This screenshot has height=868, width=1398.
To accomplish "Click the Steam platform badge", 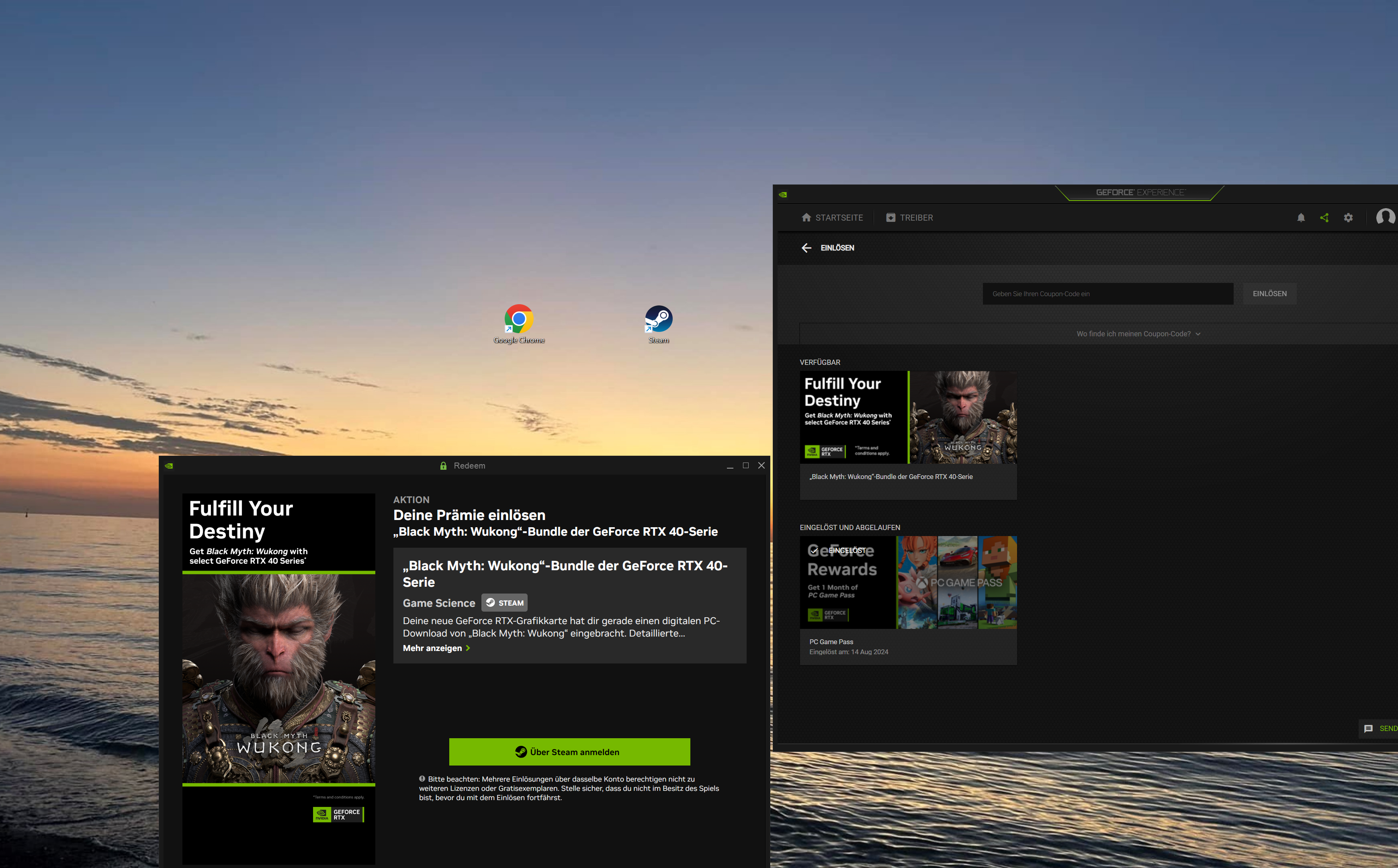I will [504, 603].
